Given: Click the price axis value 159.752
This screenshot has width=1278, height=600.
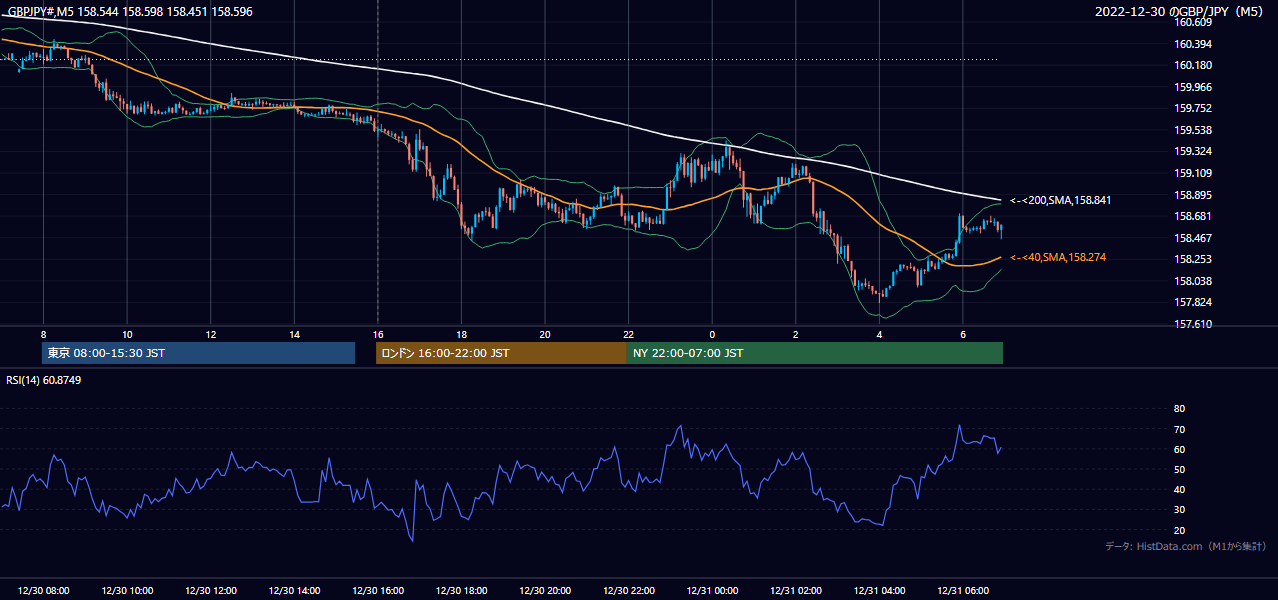Looking at the screenshot, I should click(1193, 108).
